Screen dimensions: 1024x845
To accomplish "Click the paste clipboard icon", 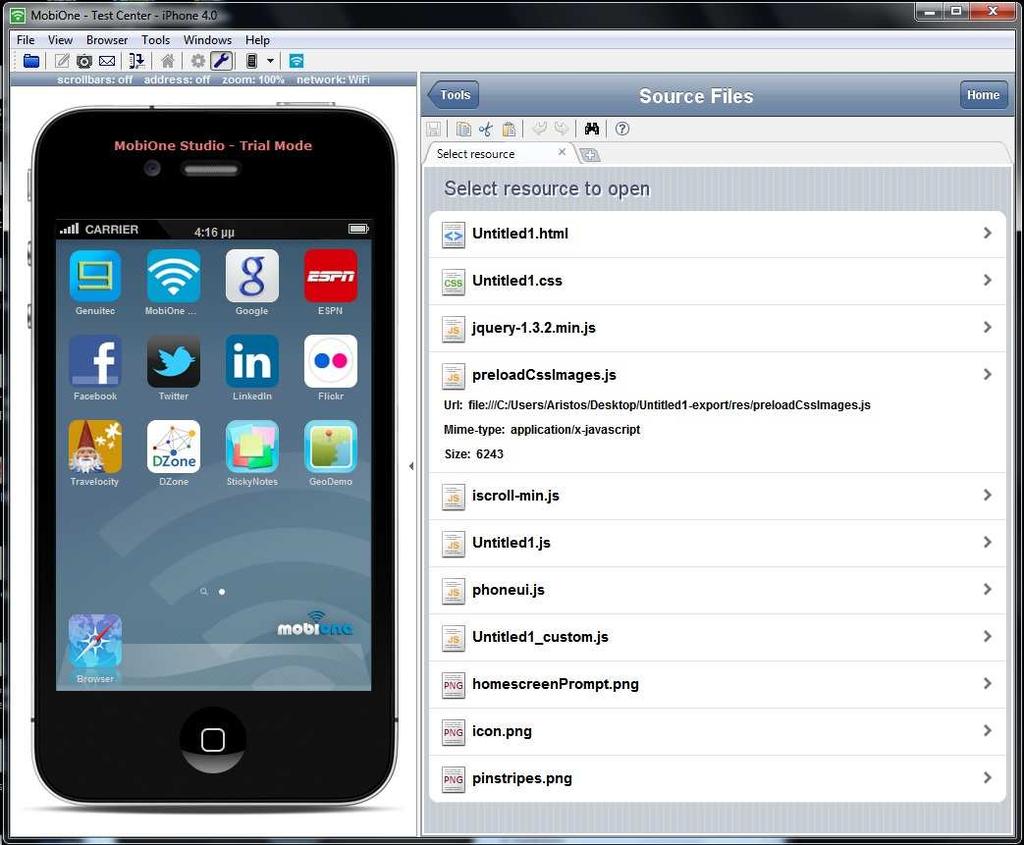I will (x=509, y=129).
